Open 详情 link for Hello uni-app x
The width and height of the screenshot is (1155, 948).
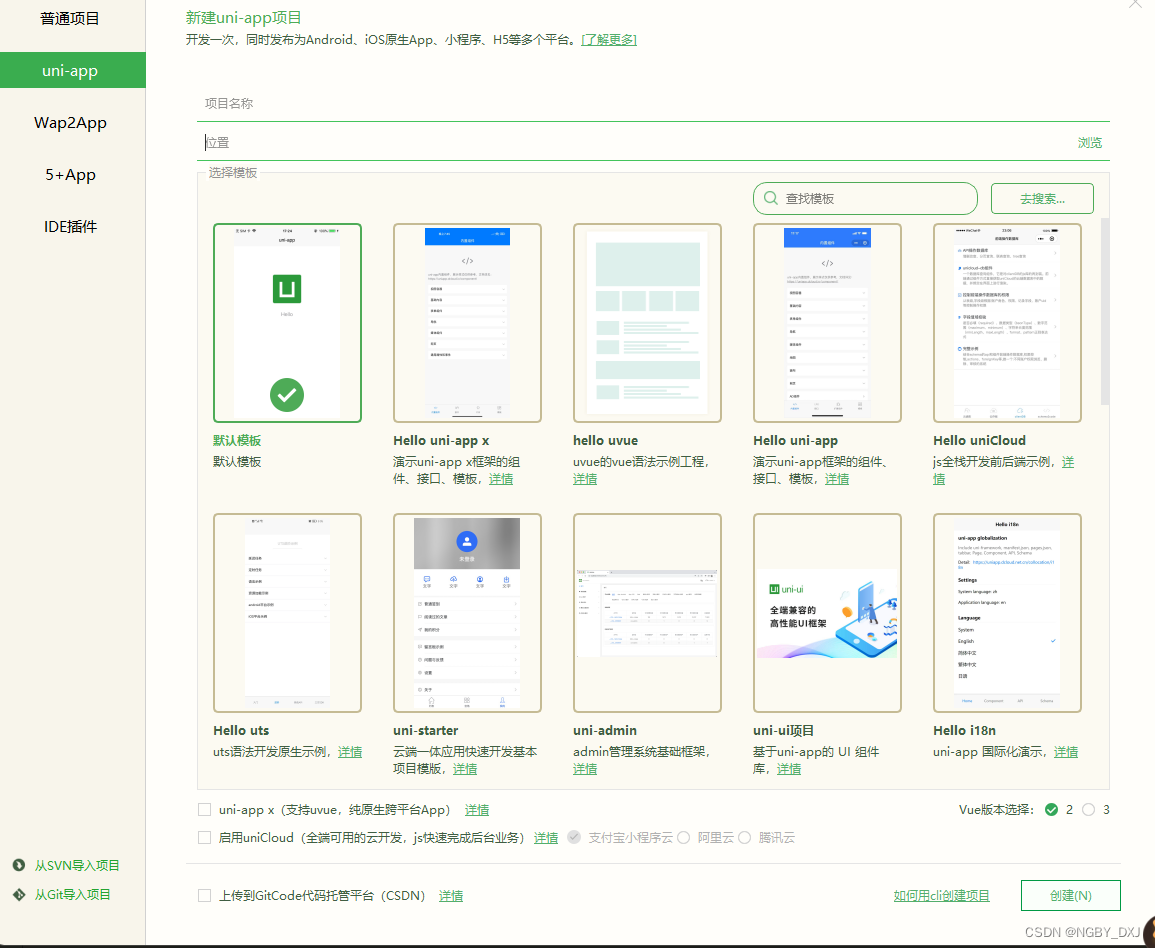501,479
